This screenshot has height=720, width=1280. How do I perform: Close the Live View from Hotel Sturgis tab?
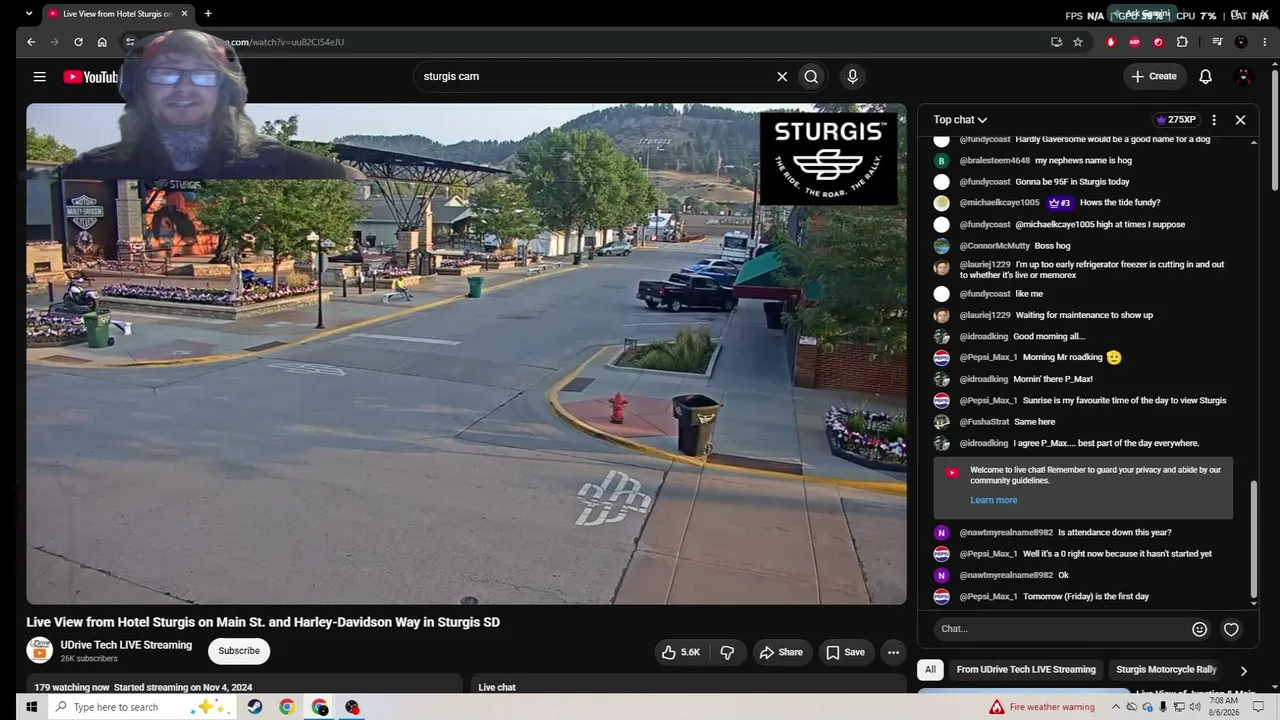pyautogui.click(x=184, y=14)
